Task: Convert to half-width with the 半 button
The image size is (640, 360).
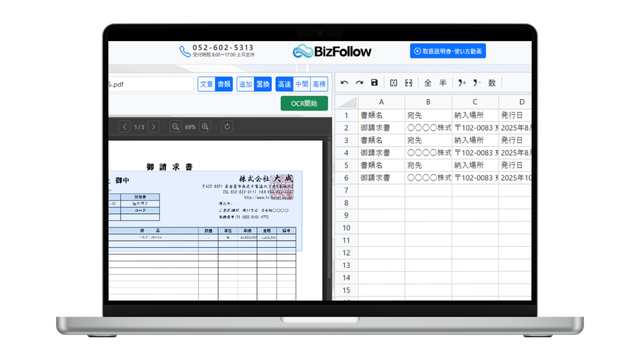Action: [442, 83]
